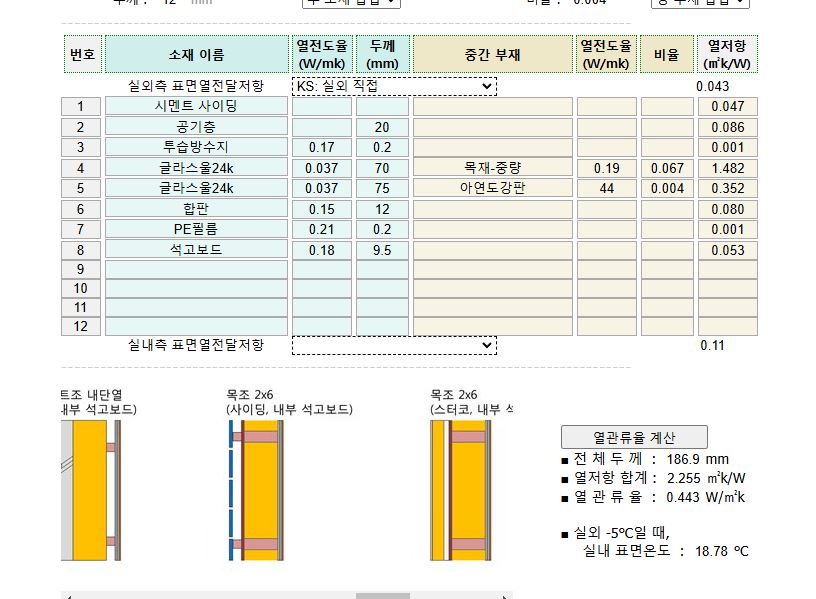Open the 실외측 표면열전달저항 dropdown
The image size is (816, 599).
pyautogui.click(x=394, y=86)
